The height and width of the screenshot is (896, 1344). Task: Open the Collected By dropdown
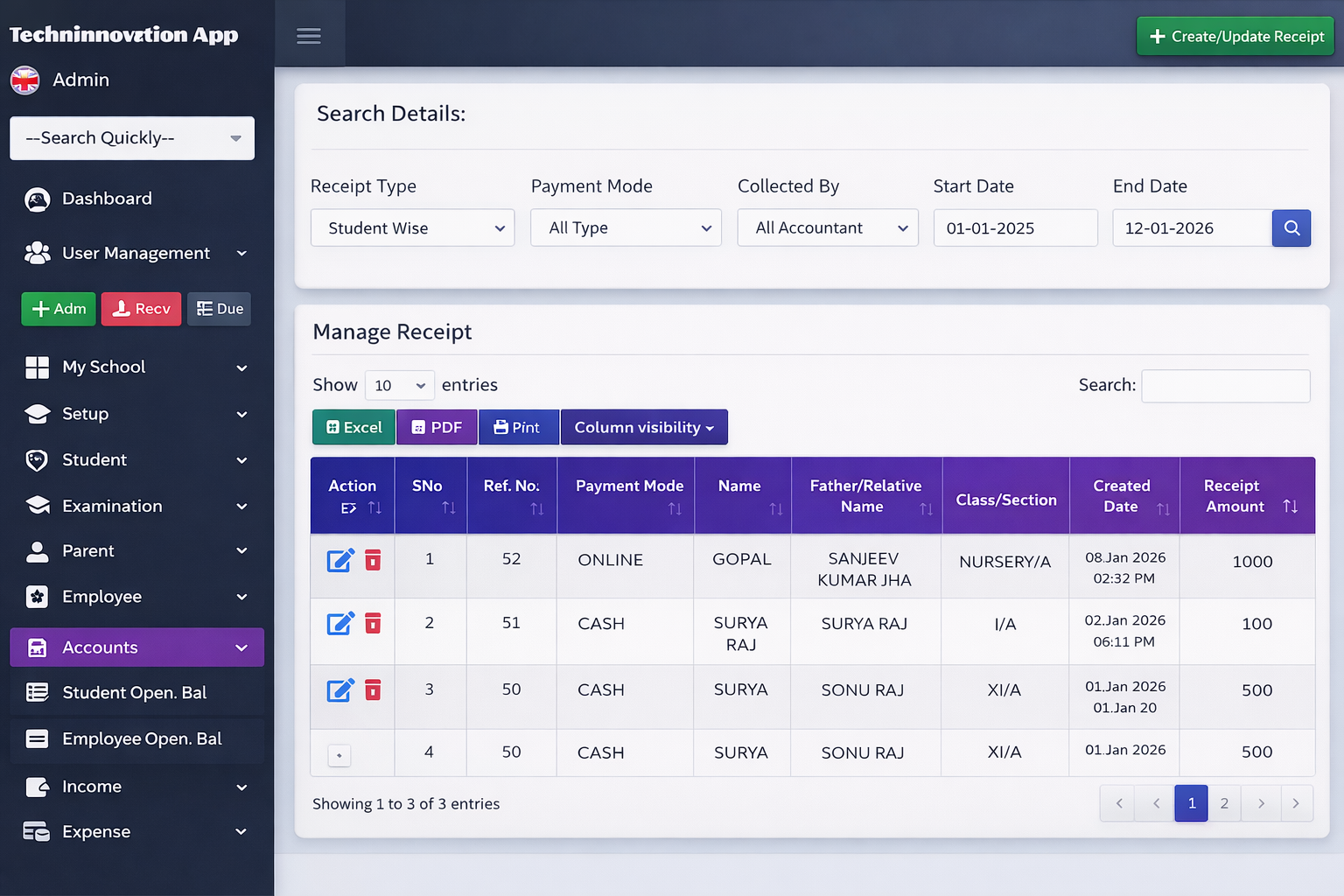click(828, 228)
